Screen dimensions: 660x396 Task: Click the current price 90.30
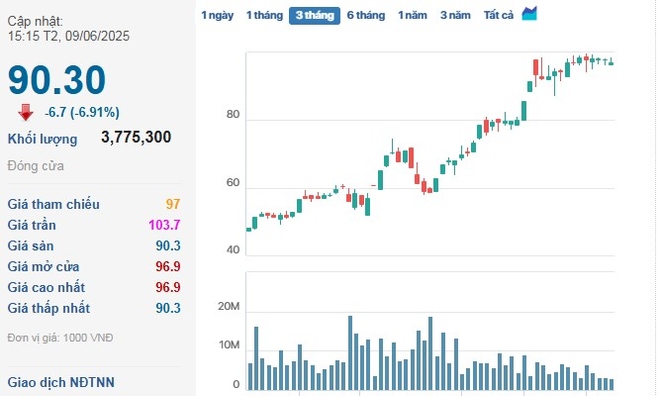(x=57, y=80)
